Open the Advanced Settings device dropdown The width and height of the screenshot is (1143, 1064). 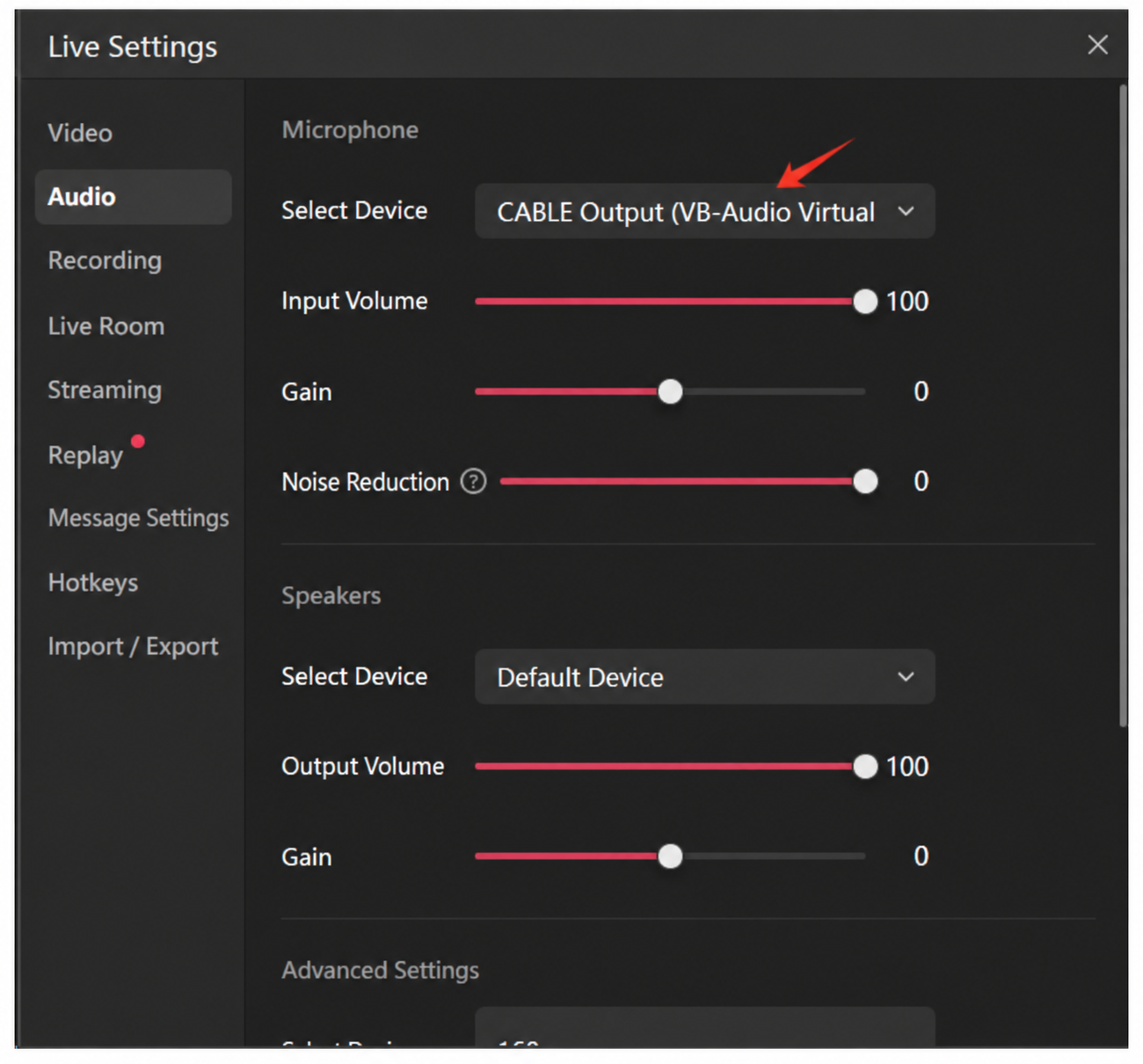[704, 1027]
